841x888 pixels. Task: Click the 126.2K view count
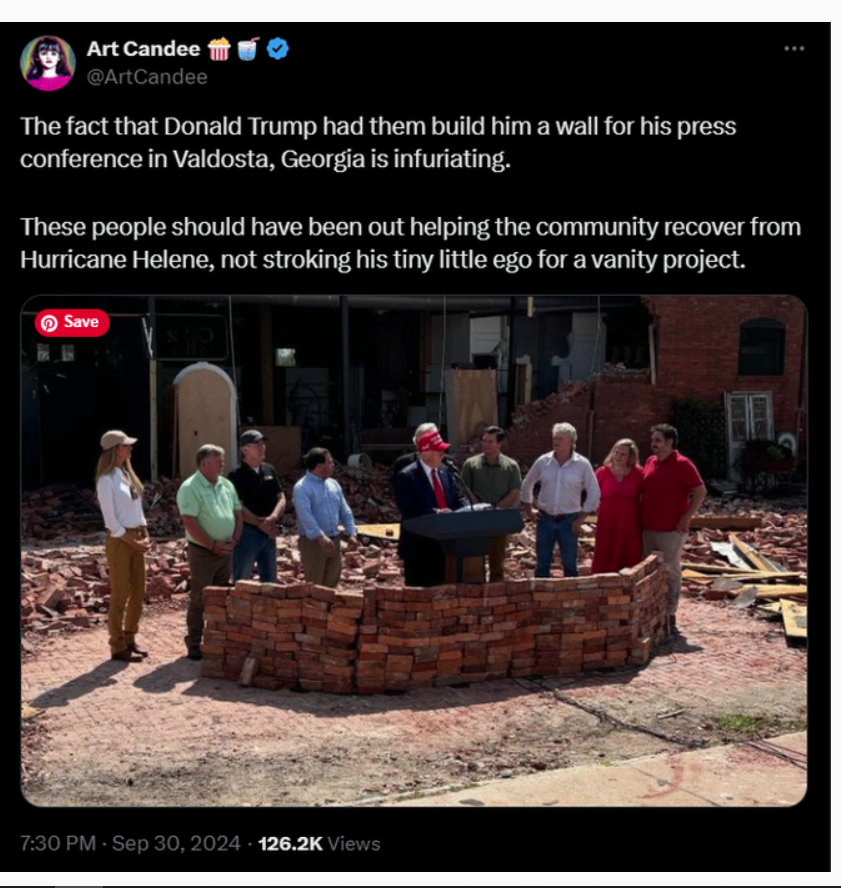tap(290, 844)
